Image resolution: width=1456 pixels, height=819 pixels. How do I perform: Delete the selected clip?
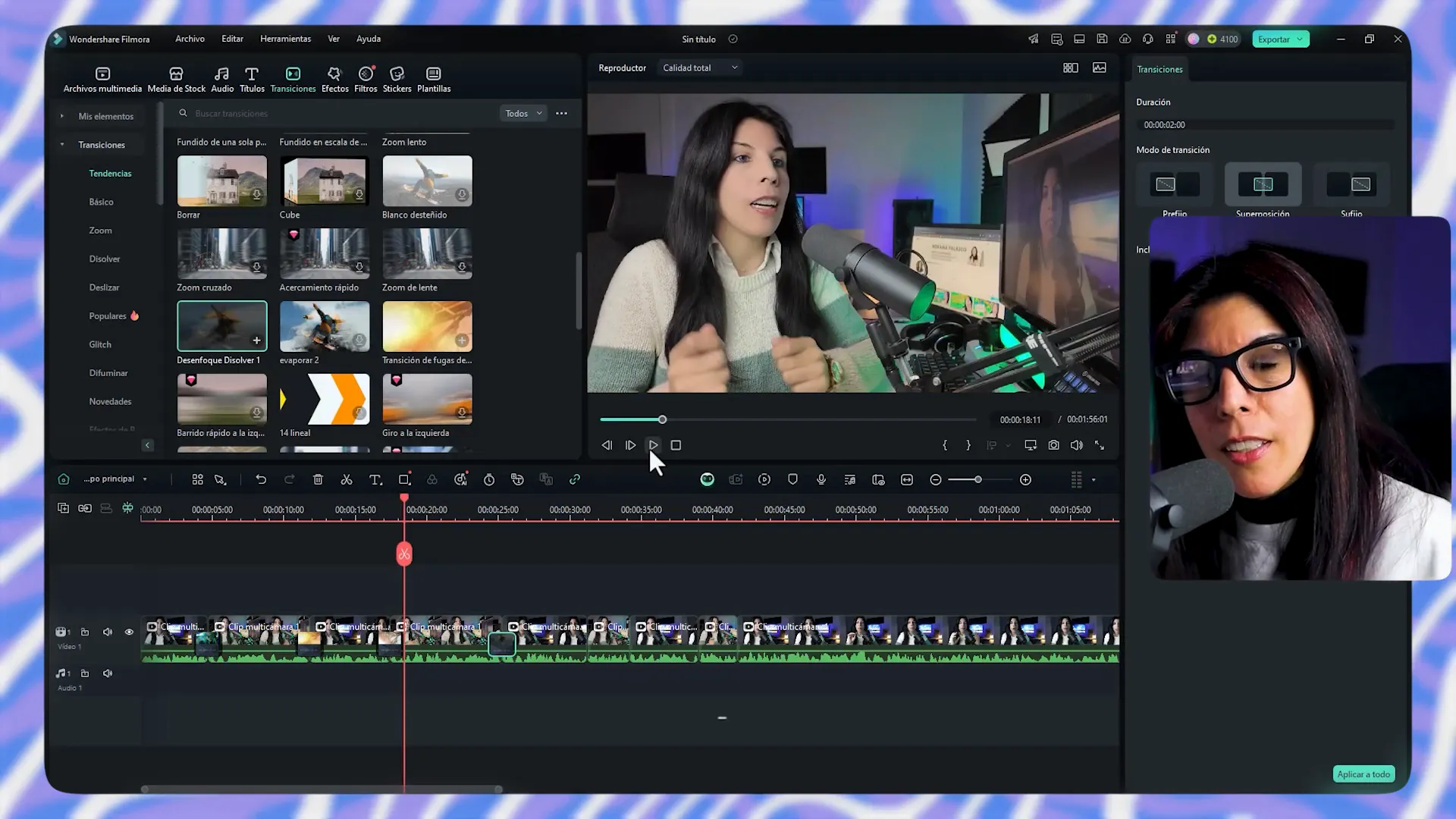[318, 480]
